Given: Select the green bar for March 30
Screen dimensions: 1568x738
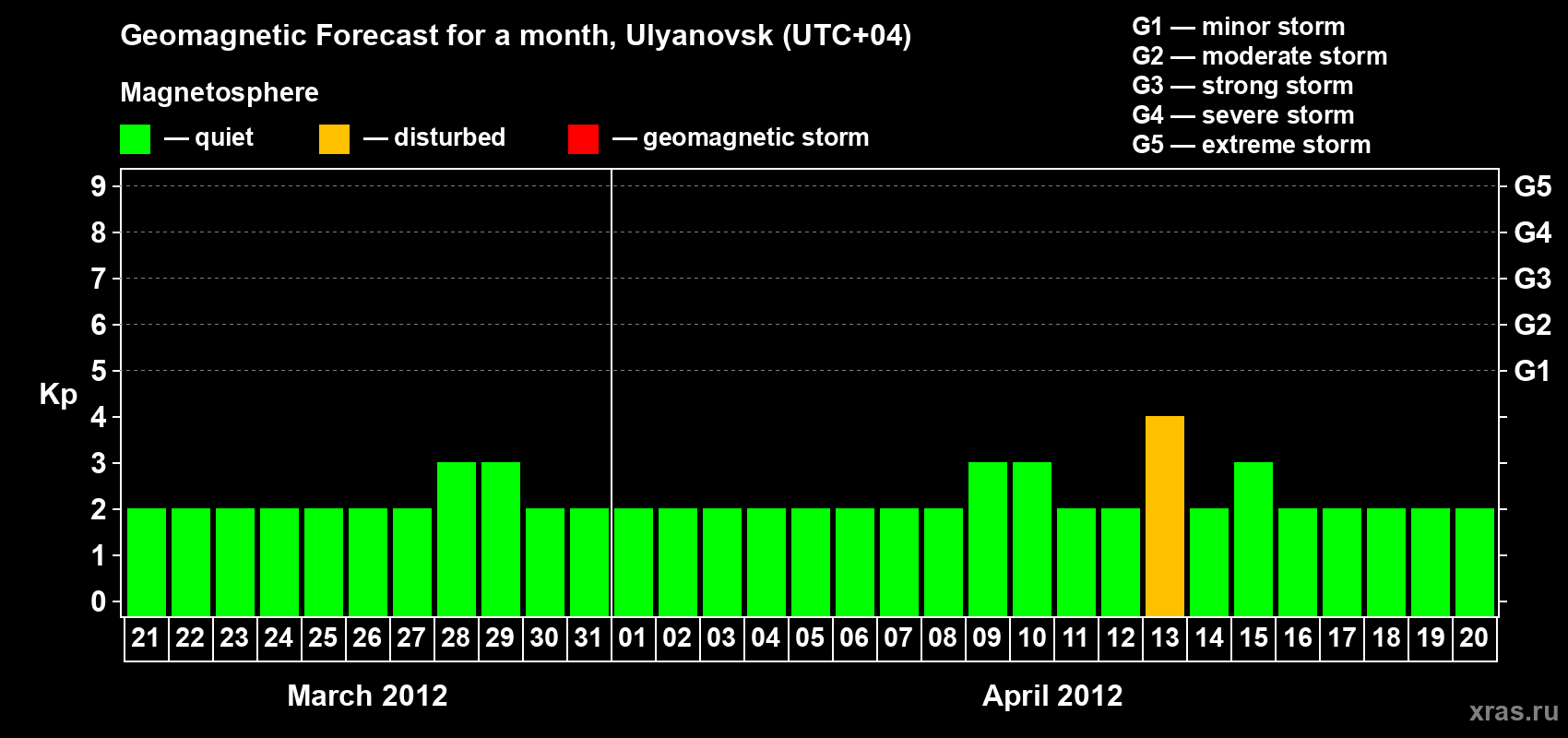Looking at the screenshot, I should tap(545, 563).
